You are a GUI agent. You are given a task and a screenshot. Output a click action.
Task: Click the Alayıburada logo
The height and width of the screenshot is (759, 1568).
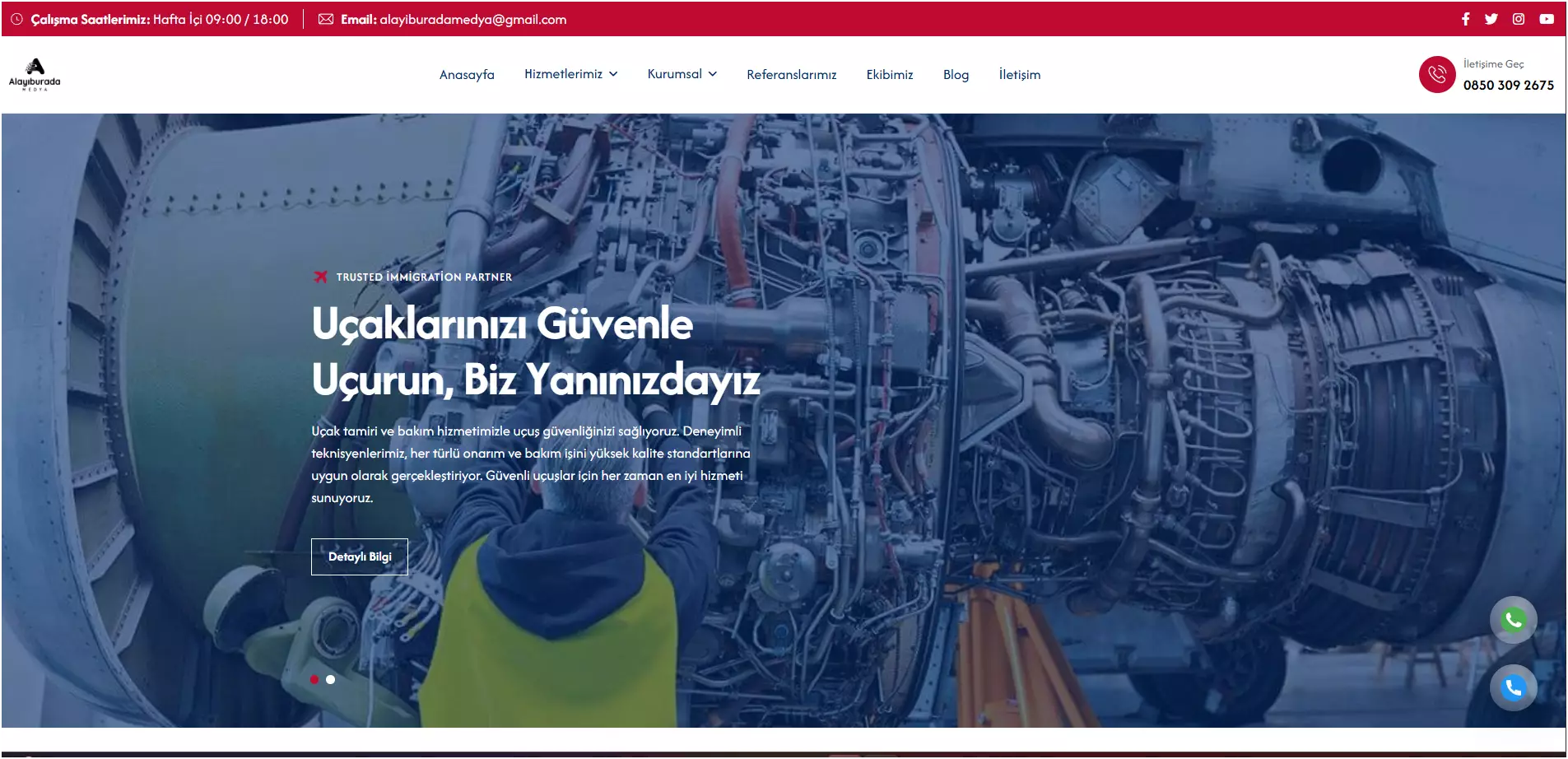click(35, 74)
